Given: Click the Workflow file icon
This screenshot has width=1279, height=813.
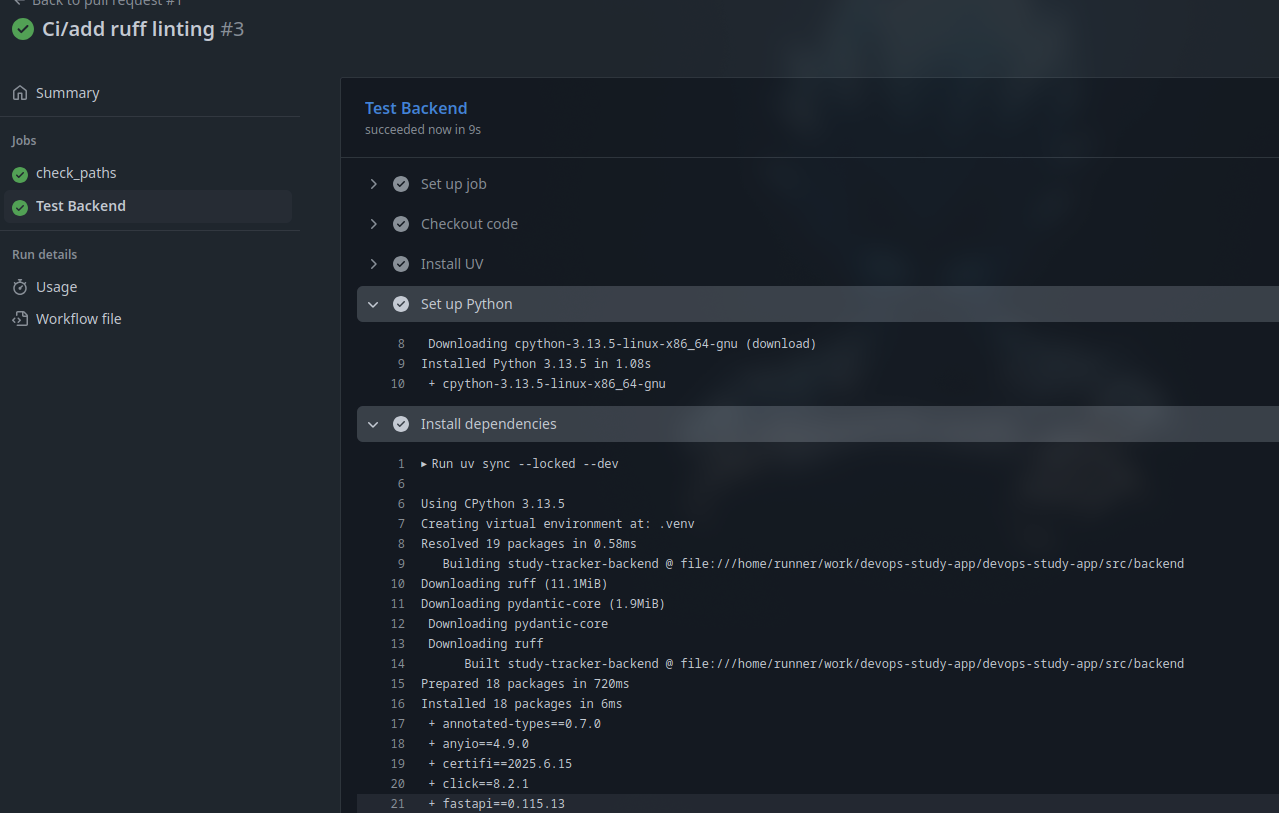Looking at the screenshot, I should 20,319.
